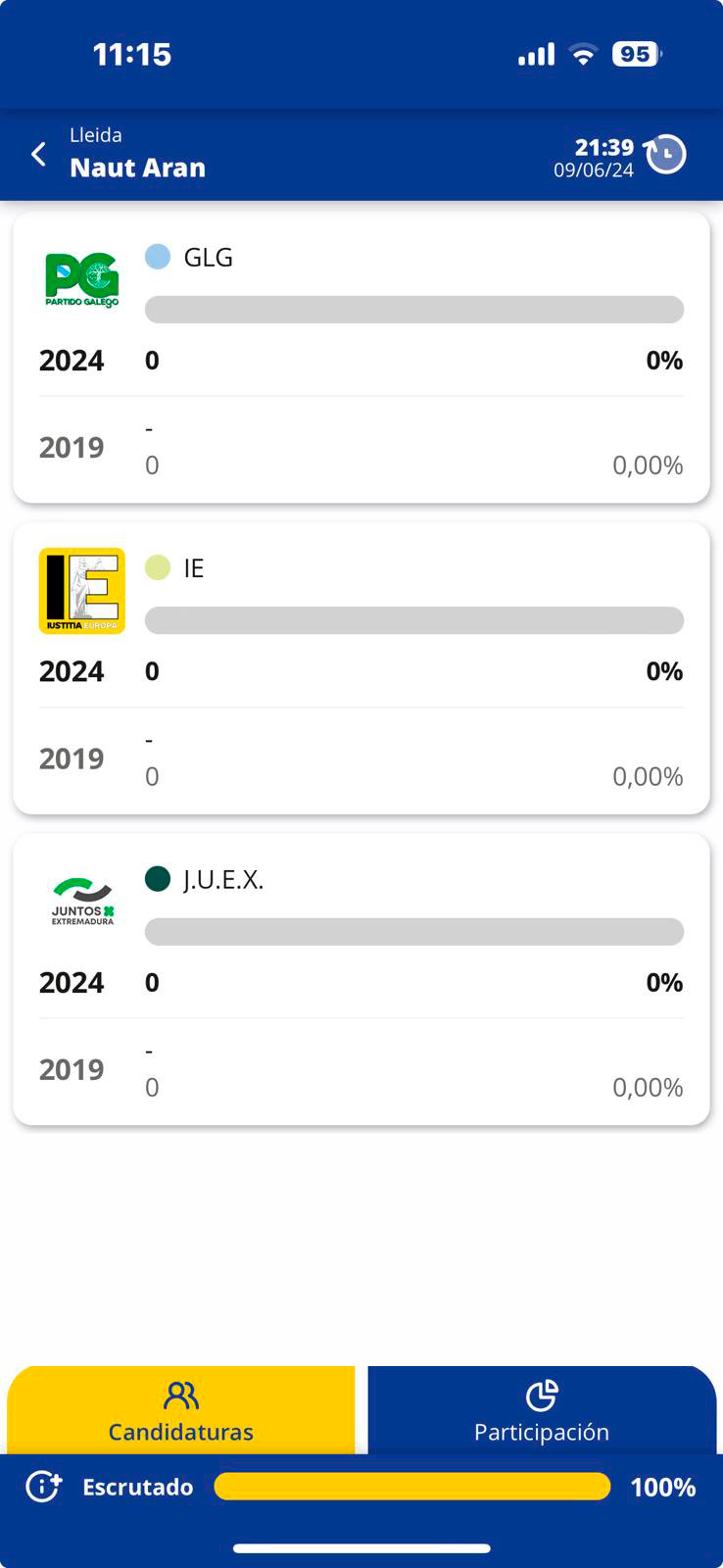Open the info icon beside Escrutado

44,1487
